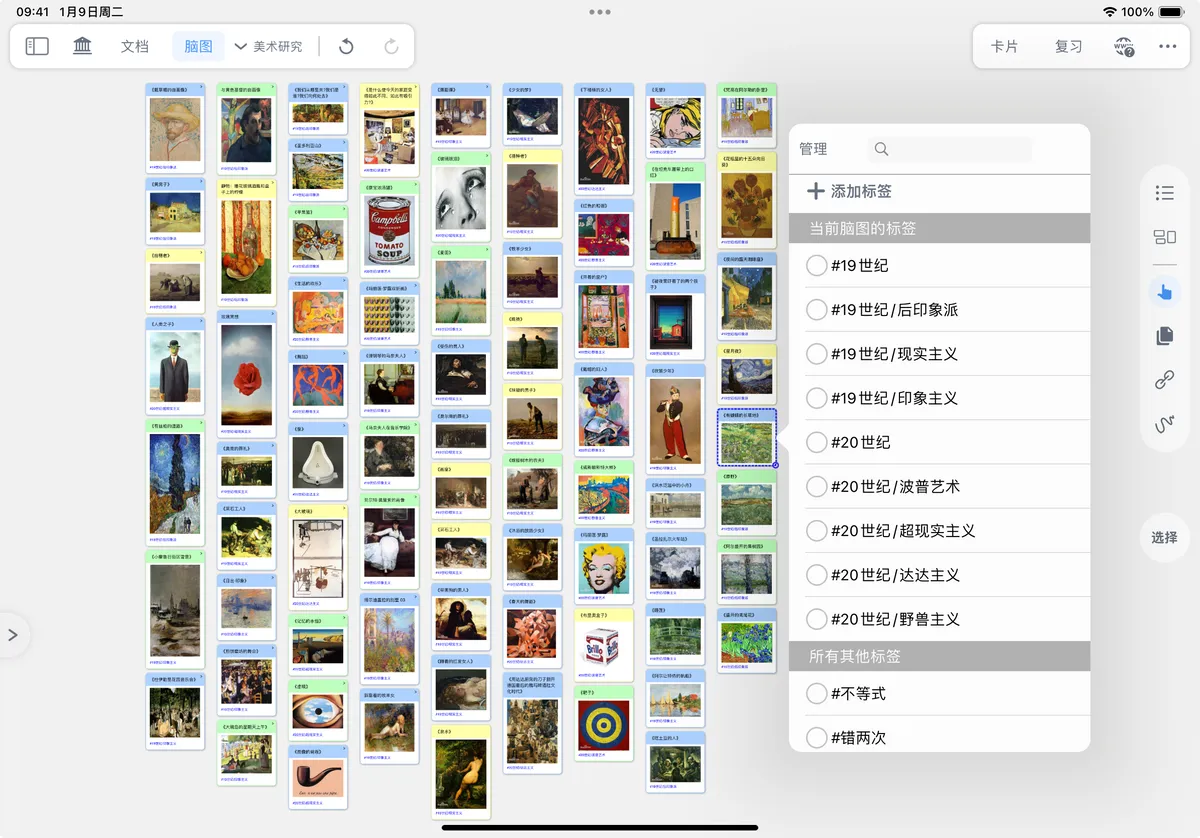The height and width of the screenshot is (838, 1200).
Task: Select the #19世纪/现实主义 tag radio
Action: click(x=816, y=354)
